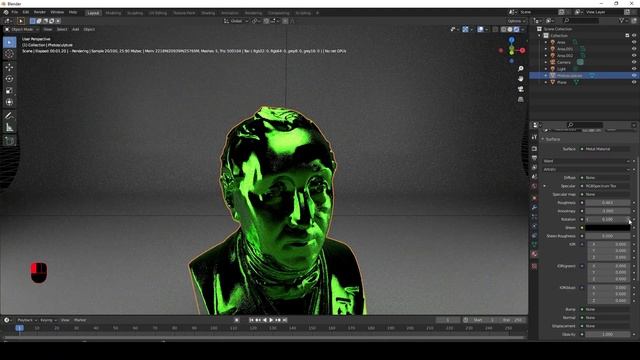
Task: Toggle viewport overlays button
Action: [481, 29]
